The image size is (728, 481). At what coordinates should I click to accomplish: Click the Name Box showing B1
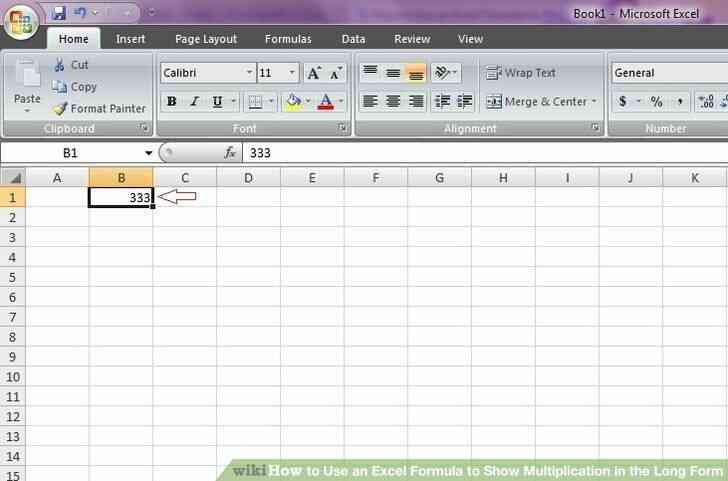70,153
